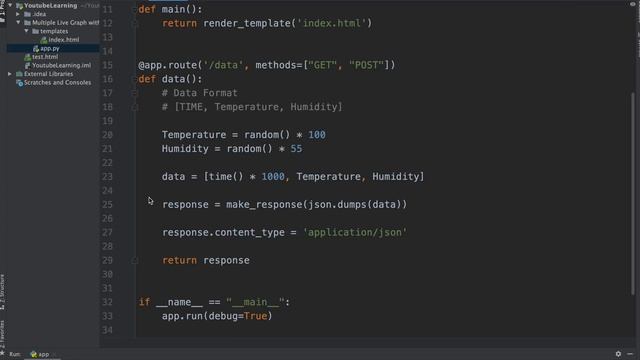The width and height of the screenshot is (640, 360).
Task: Click the index.html file icon
Action: (44, 40)
